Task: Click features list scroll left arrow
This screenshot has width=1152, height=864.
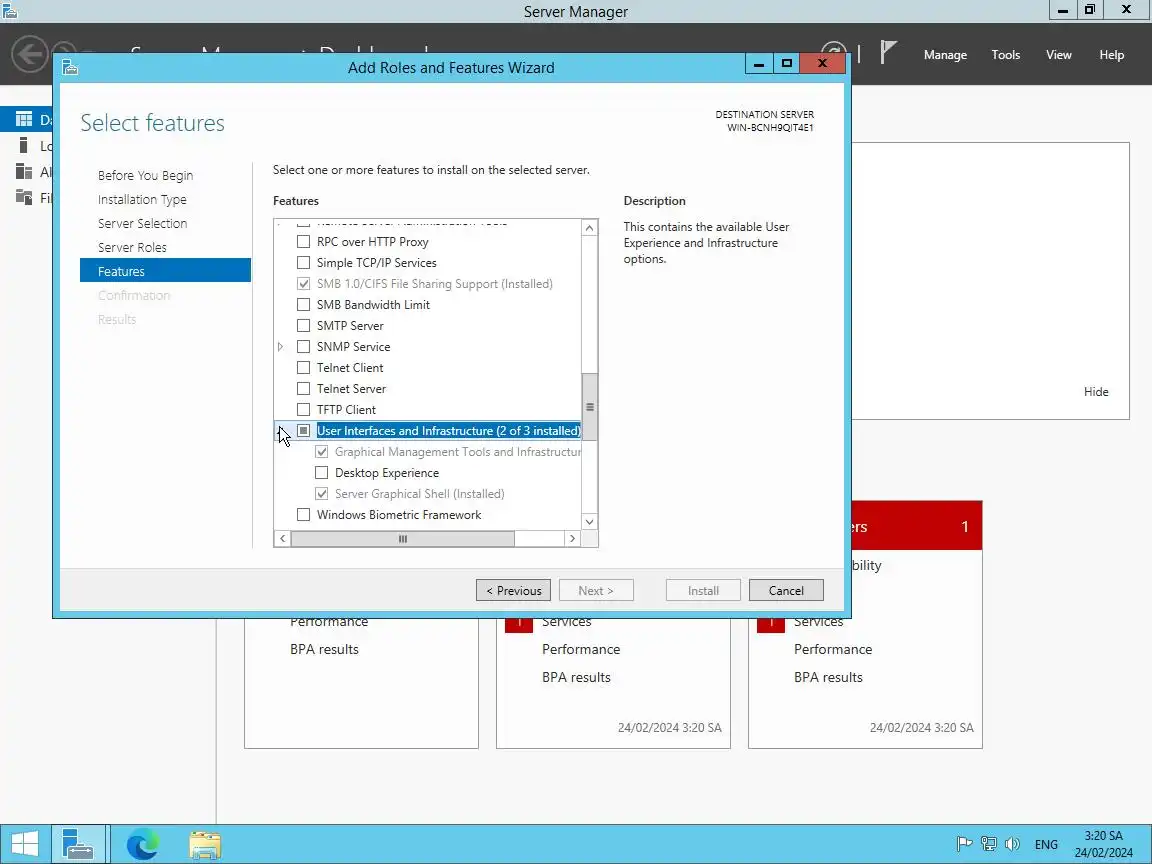Action: (x=283, y=539)
